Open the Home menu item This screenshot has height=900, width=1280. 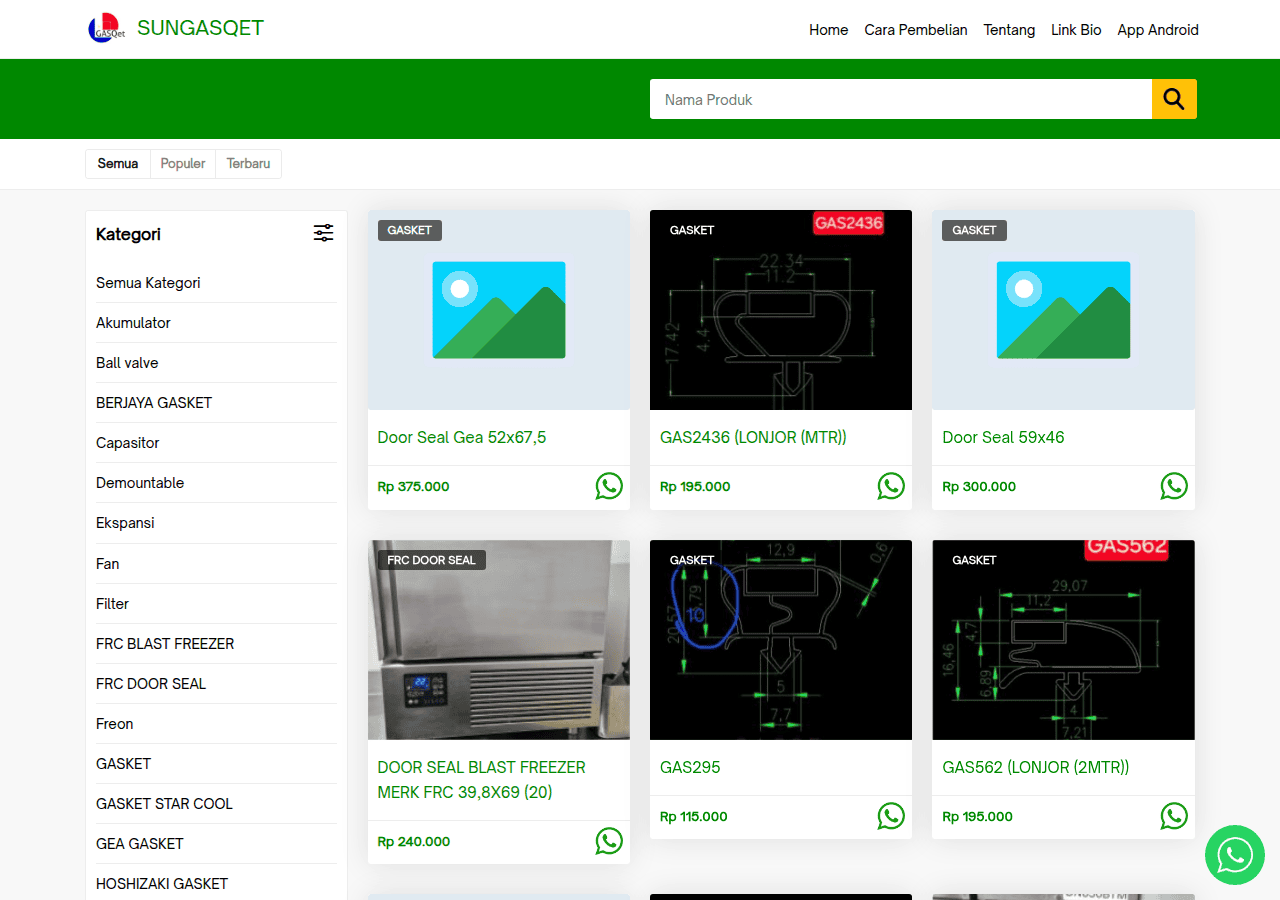(828, 30)
